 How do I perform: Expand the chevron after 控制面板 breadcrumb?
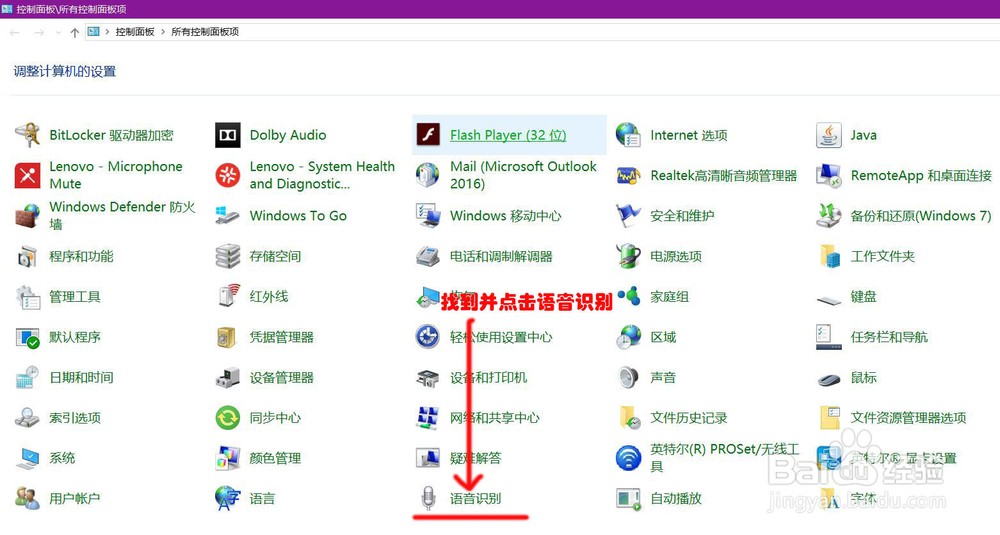tap(163, 32)
